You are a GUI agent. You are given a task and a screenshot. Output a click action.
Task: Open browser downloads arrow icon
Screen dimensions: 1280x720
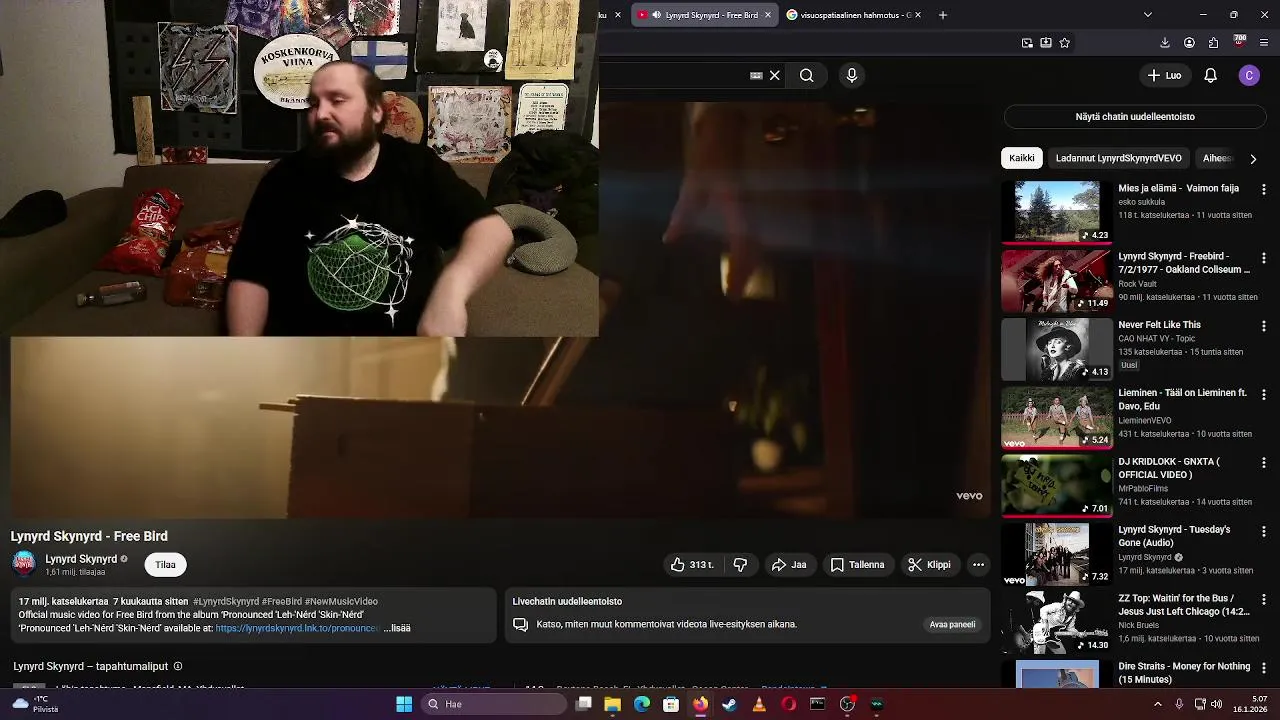click(x=1164, y=43)
